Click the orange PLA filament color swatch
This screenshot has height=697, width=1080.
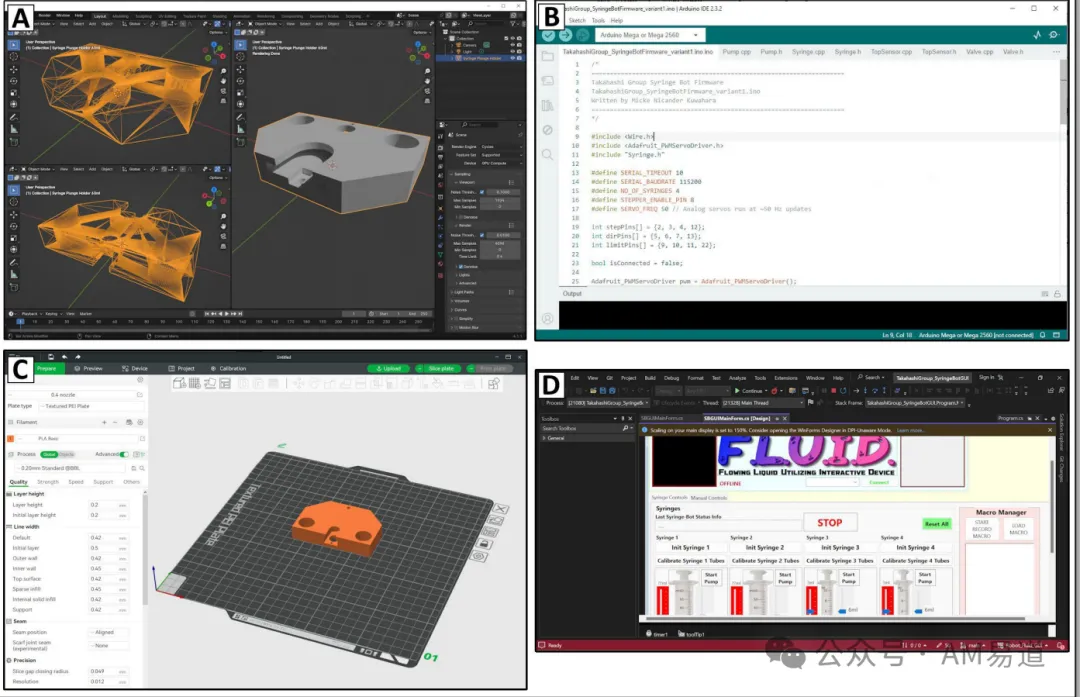tap(10, 439)
